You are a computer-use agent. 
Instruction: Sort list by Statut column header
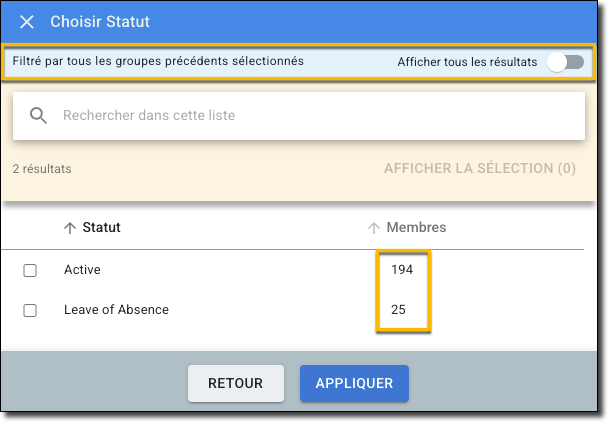pyautogui.click(x=102, y=228)
